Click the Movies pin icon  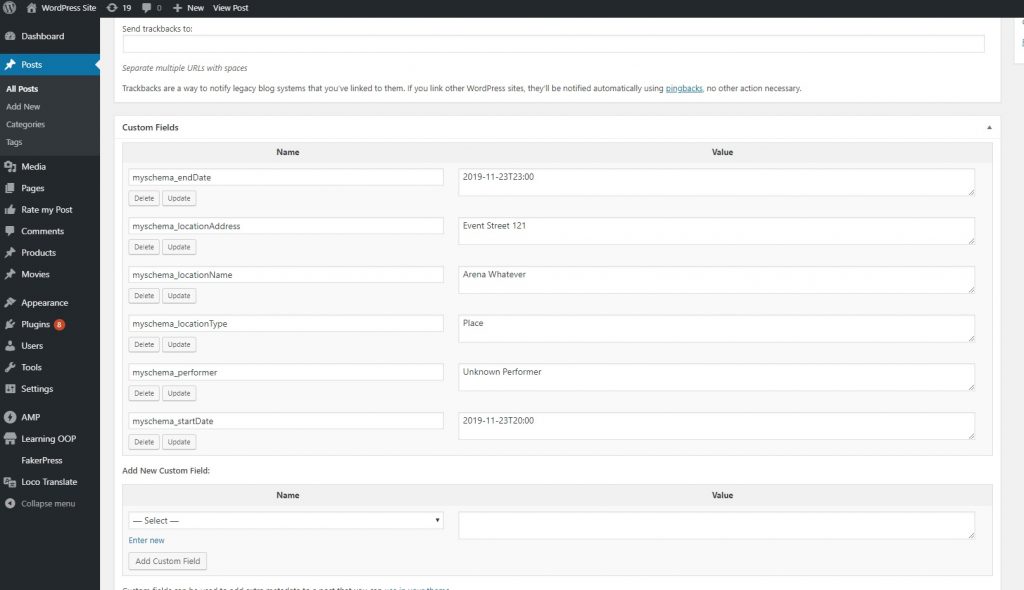coord(10,274)
